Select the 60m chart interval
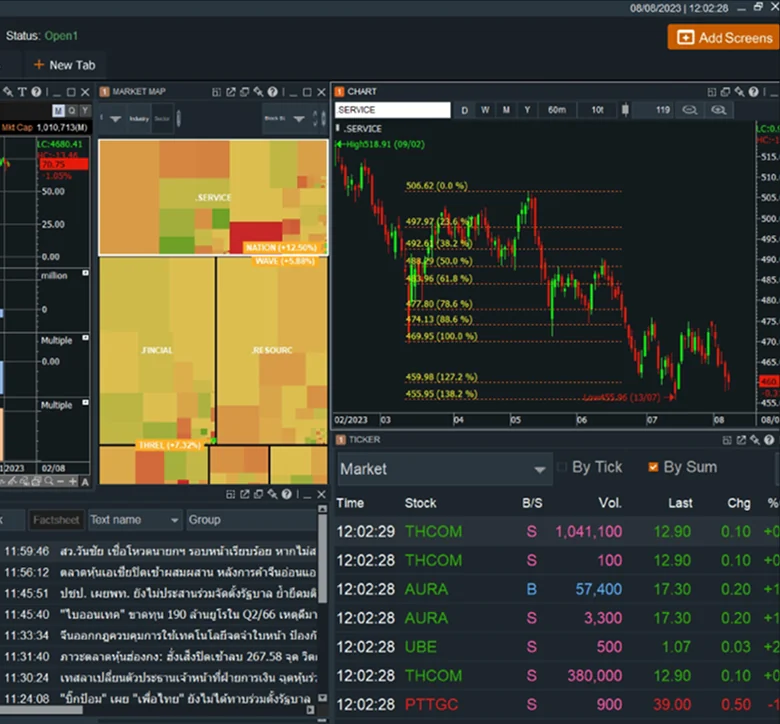This screenshot has width=780, height=724. (557, 110)
